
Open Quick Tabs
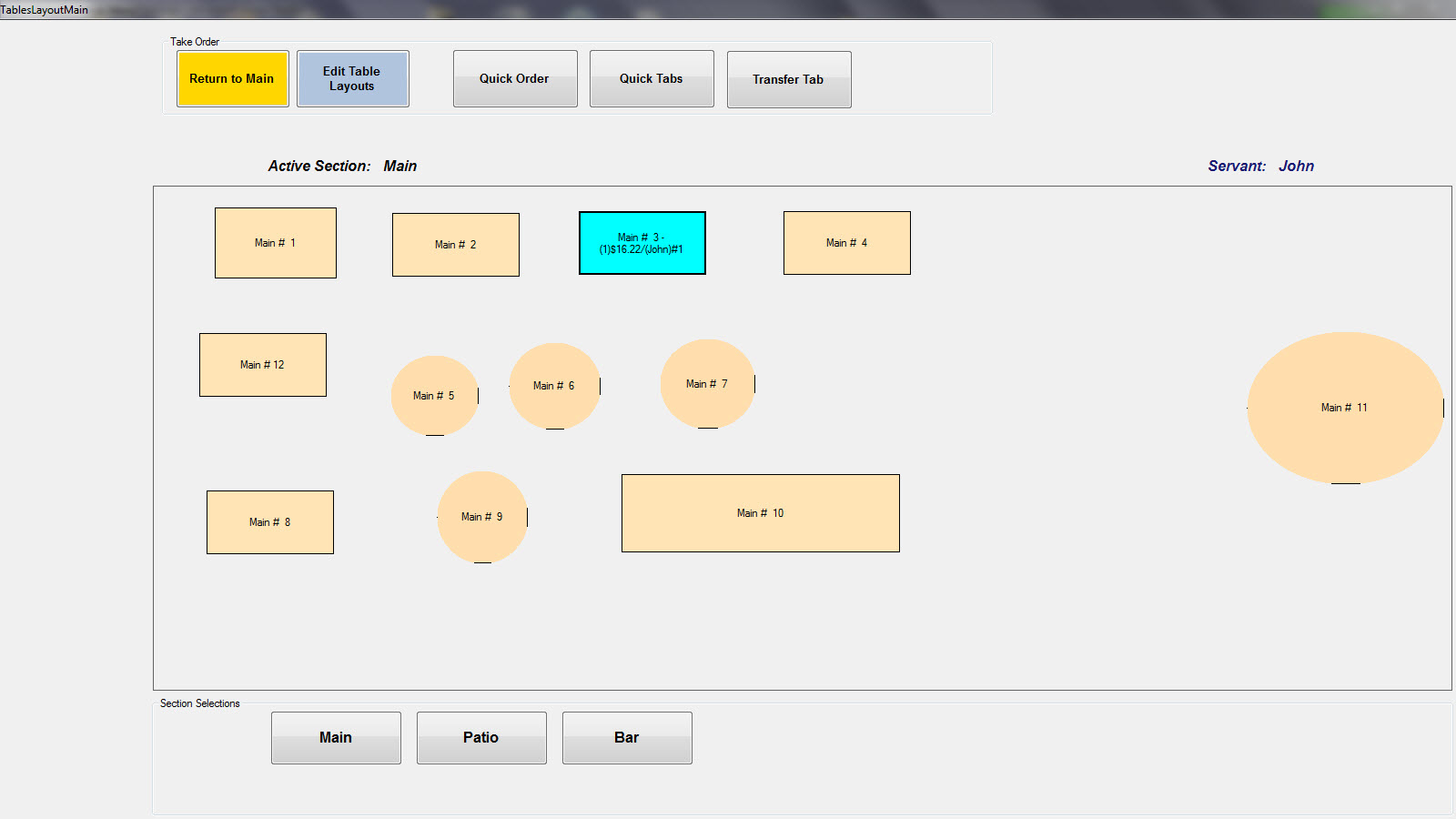pos(652,79)
